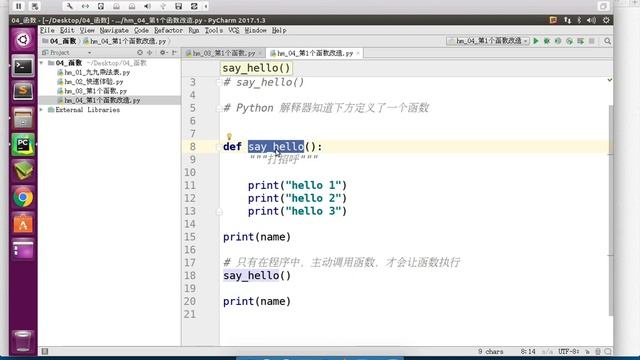This screenshot has height=360, width=640.
Task: Toggle file read-only lock in status bar
Action: (587, 351)
